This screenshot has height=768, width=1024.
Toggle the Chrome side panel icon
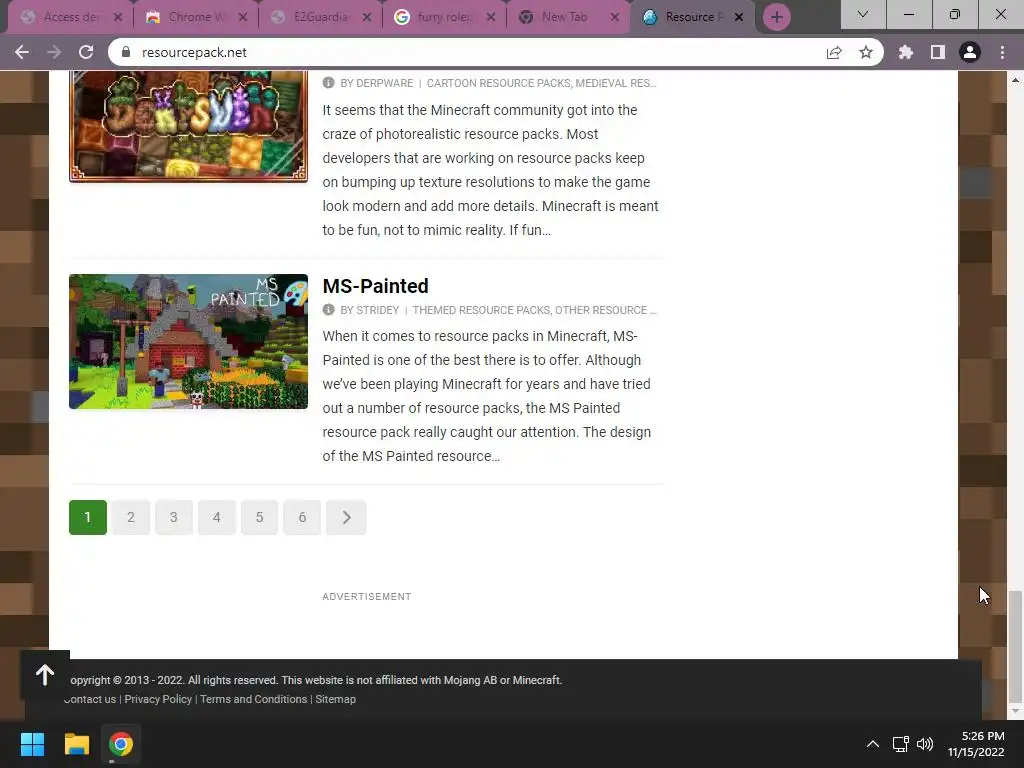pyautogui.click(x=938, y=52)
